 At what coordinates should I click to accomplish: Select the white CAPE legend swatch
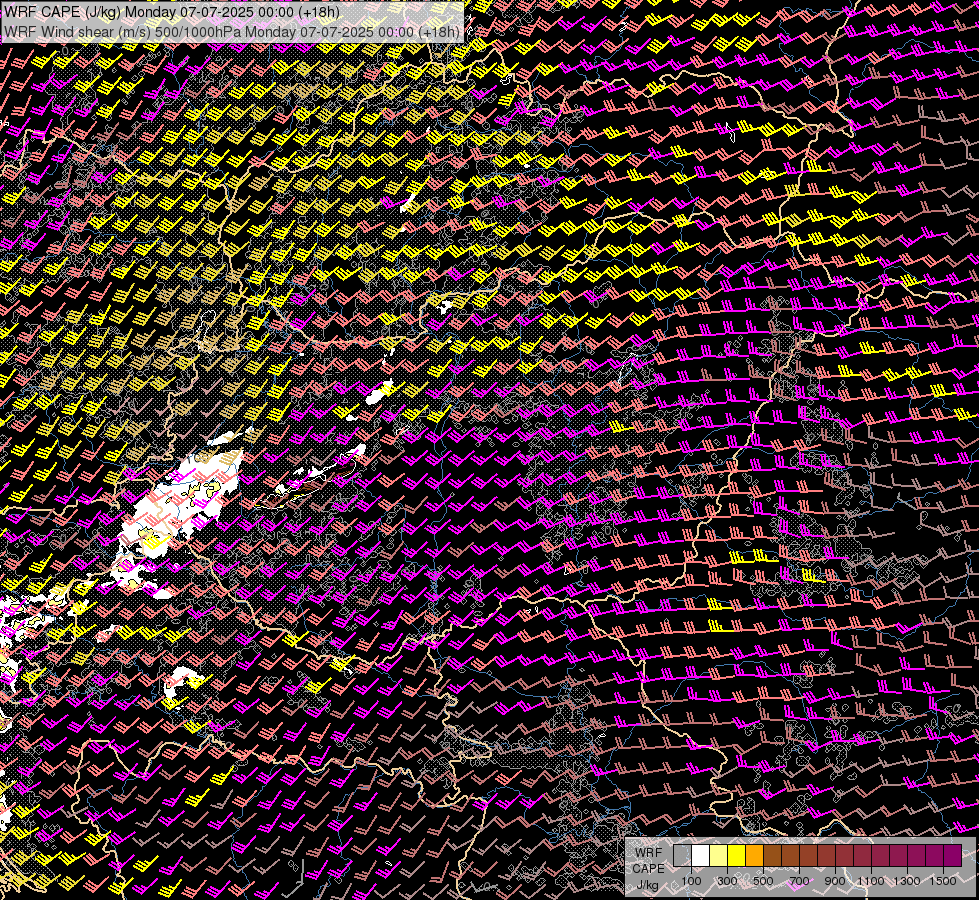[x=701, y=855]
